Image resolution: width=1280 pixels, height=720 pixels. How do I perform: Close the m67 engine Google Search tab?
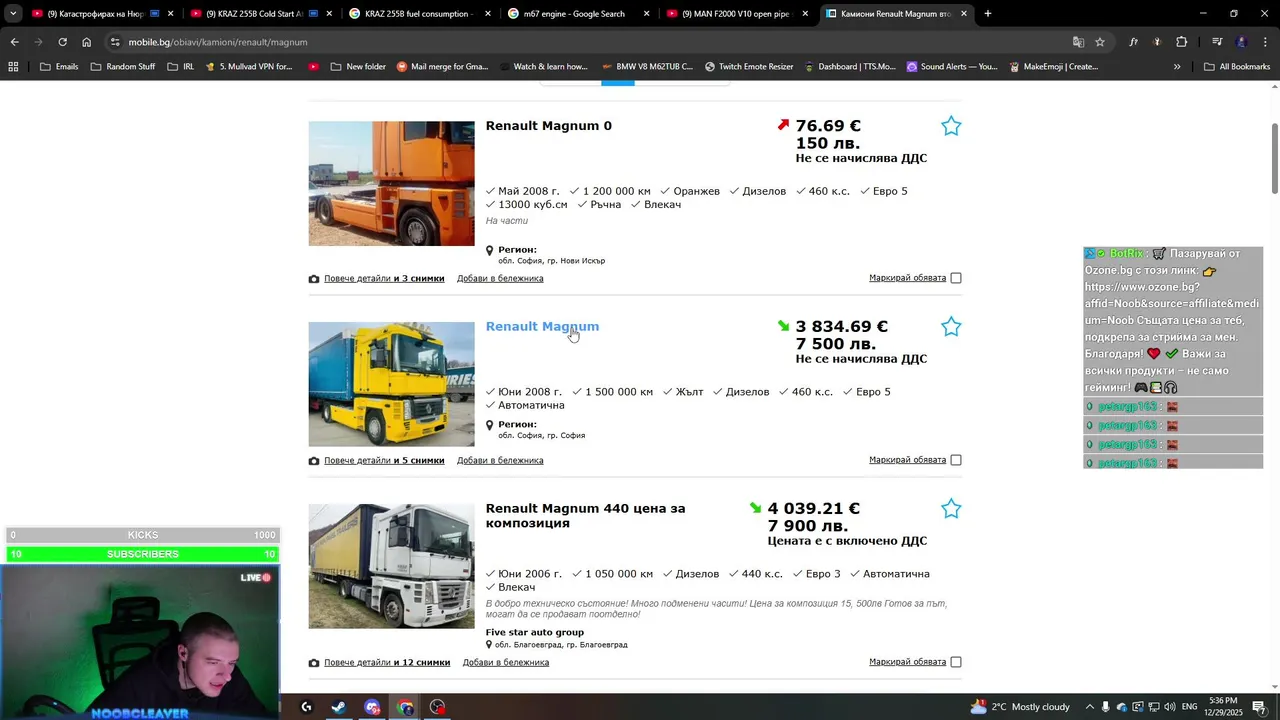pyautogui.click(x=646, y=14)
